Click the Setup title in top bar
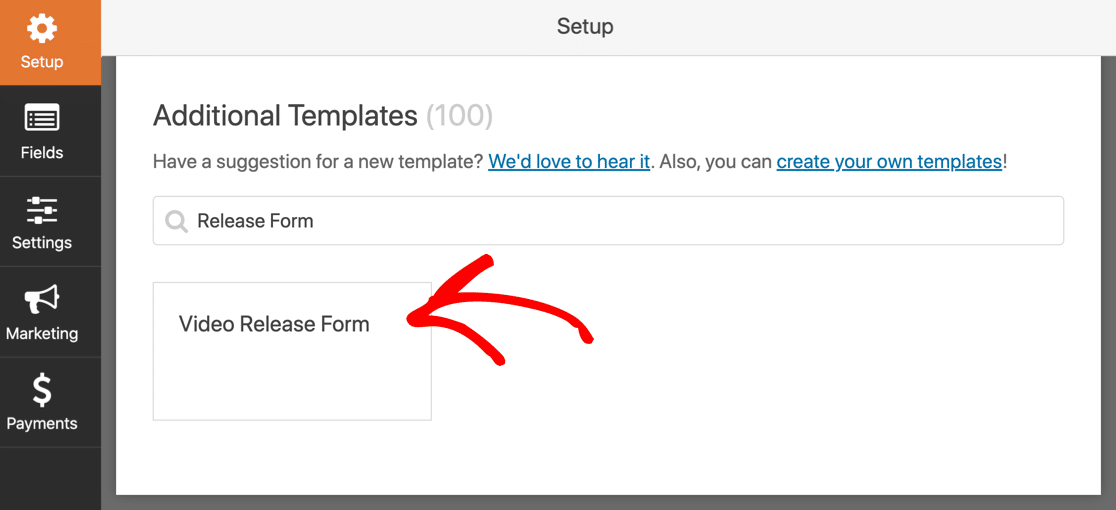The height and width of the screenshot is (510, 1116). [585, 27]
